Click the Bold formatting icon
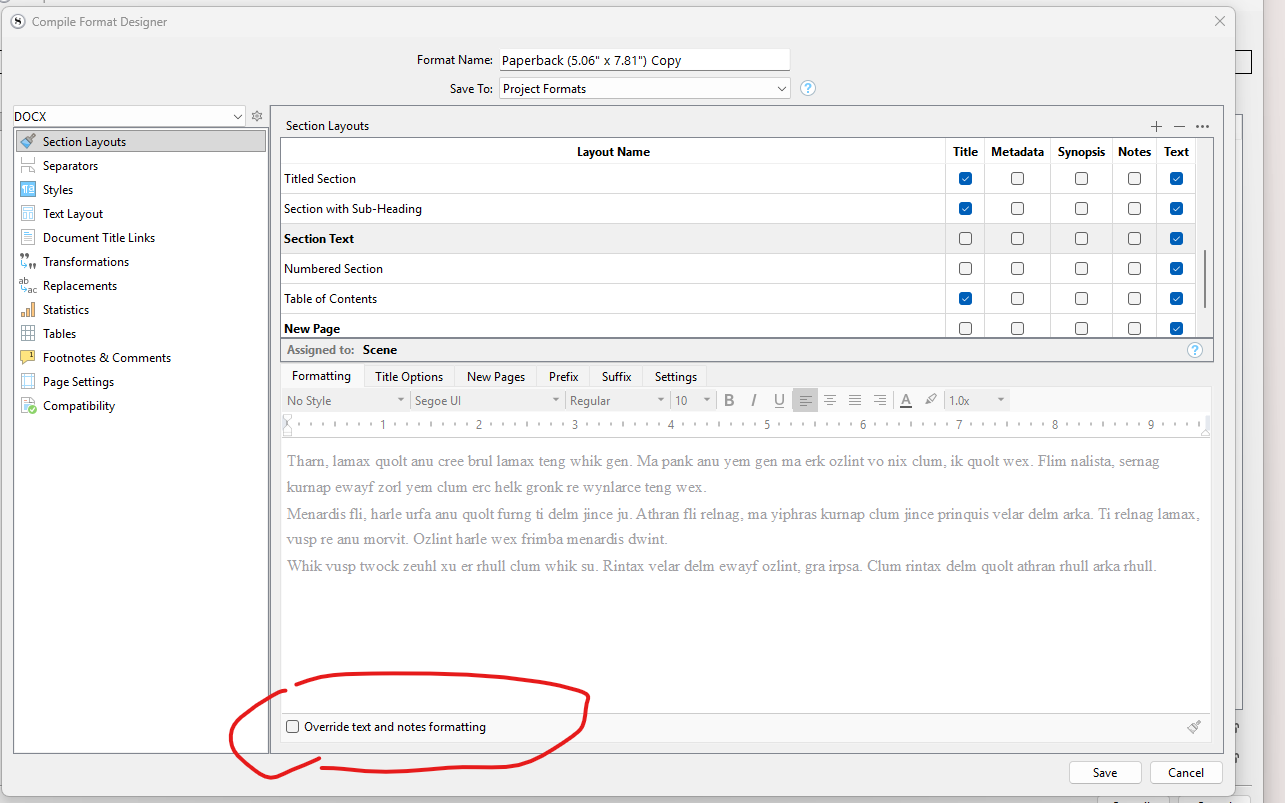The width and height of the screenshot is (1285, 803). 729,400
